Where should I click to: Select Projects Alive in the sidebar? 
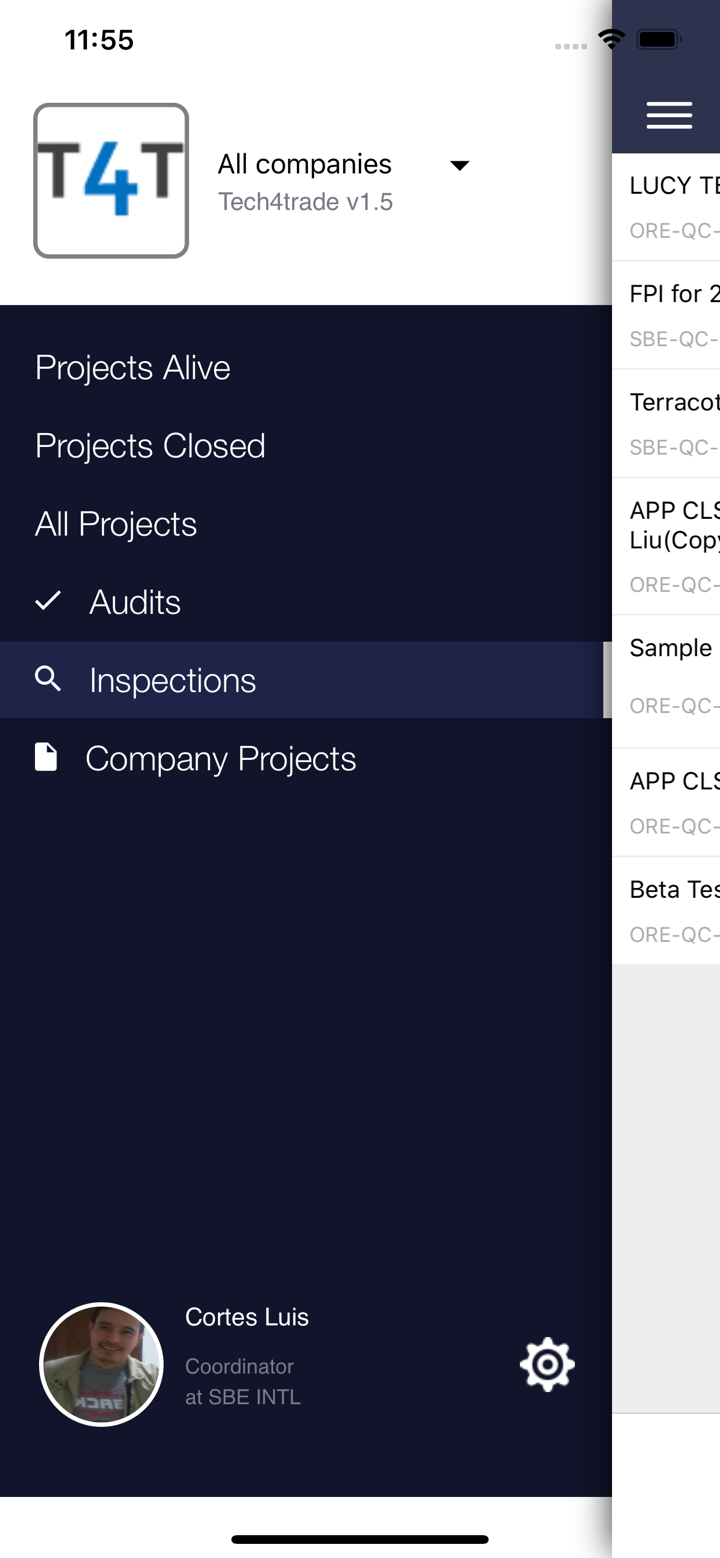pyautogui.click(x=133, y=368)
